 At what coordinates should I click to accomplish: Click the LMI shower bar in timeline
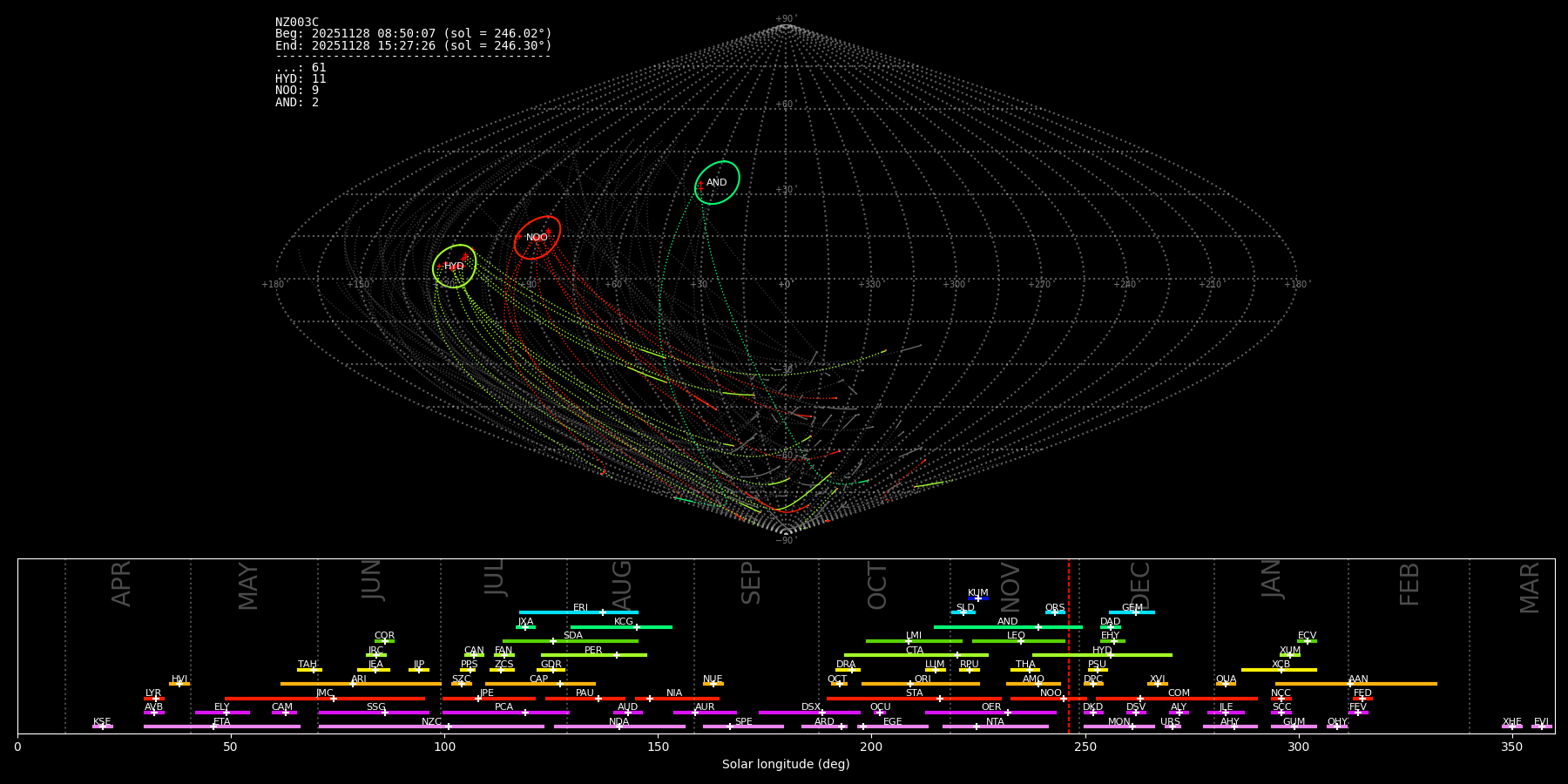pos(914,641)
